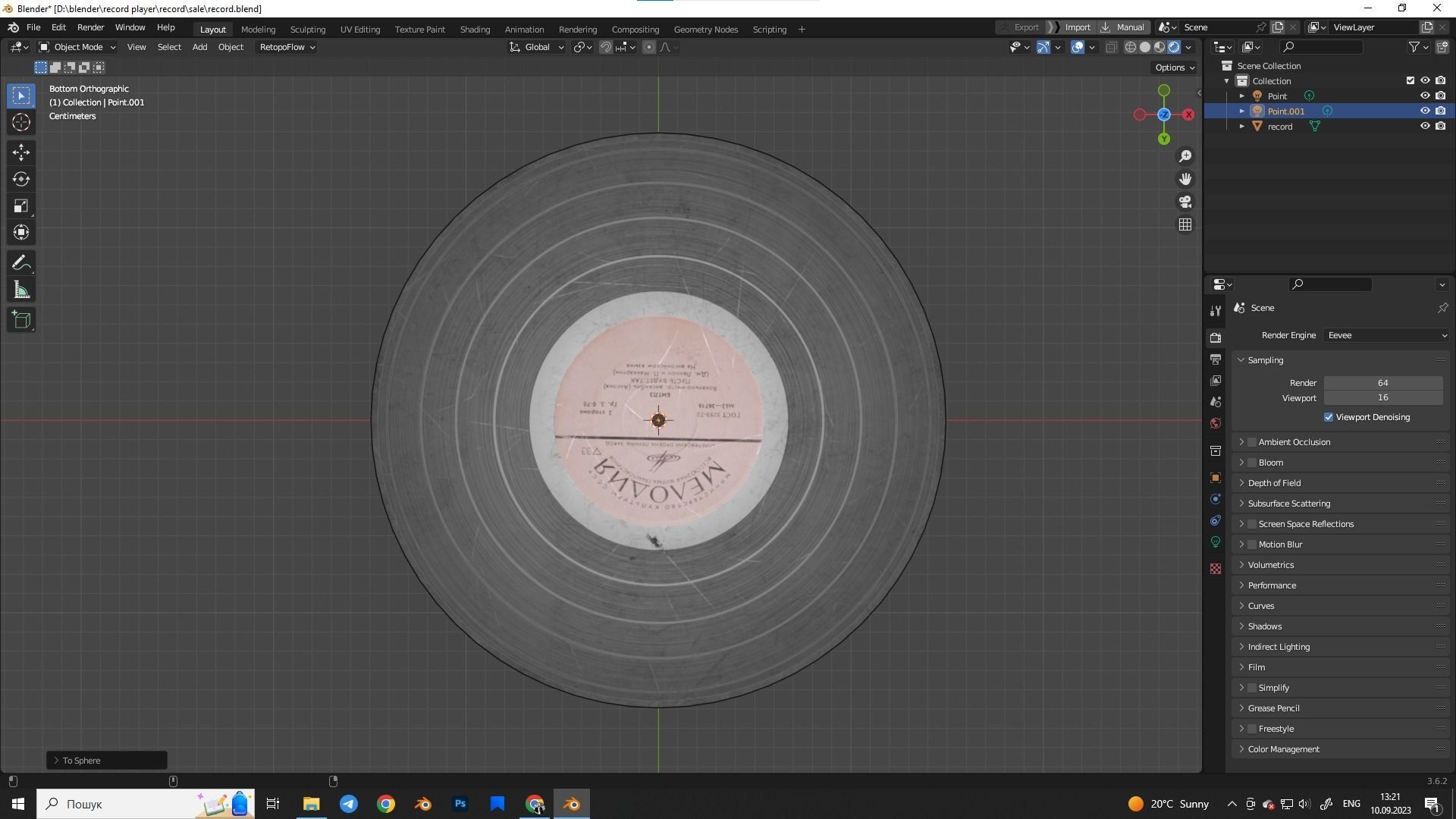Expand the record object tree
The height and width of the screenshot is (819, 1456).
pyautogui.click(x=1241, y=127)
